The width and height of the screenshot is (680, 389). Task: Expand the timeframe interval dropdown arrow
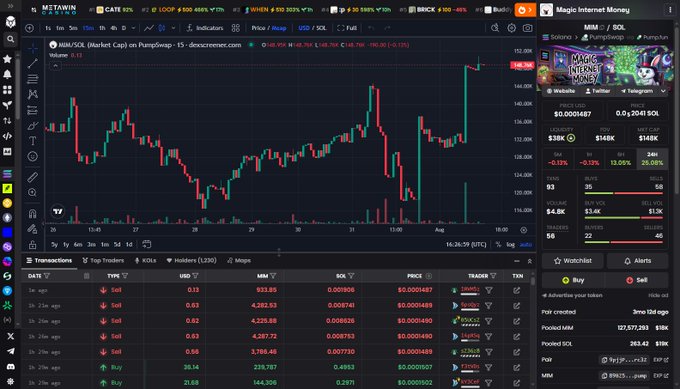(x=133, y=28)
